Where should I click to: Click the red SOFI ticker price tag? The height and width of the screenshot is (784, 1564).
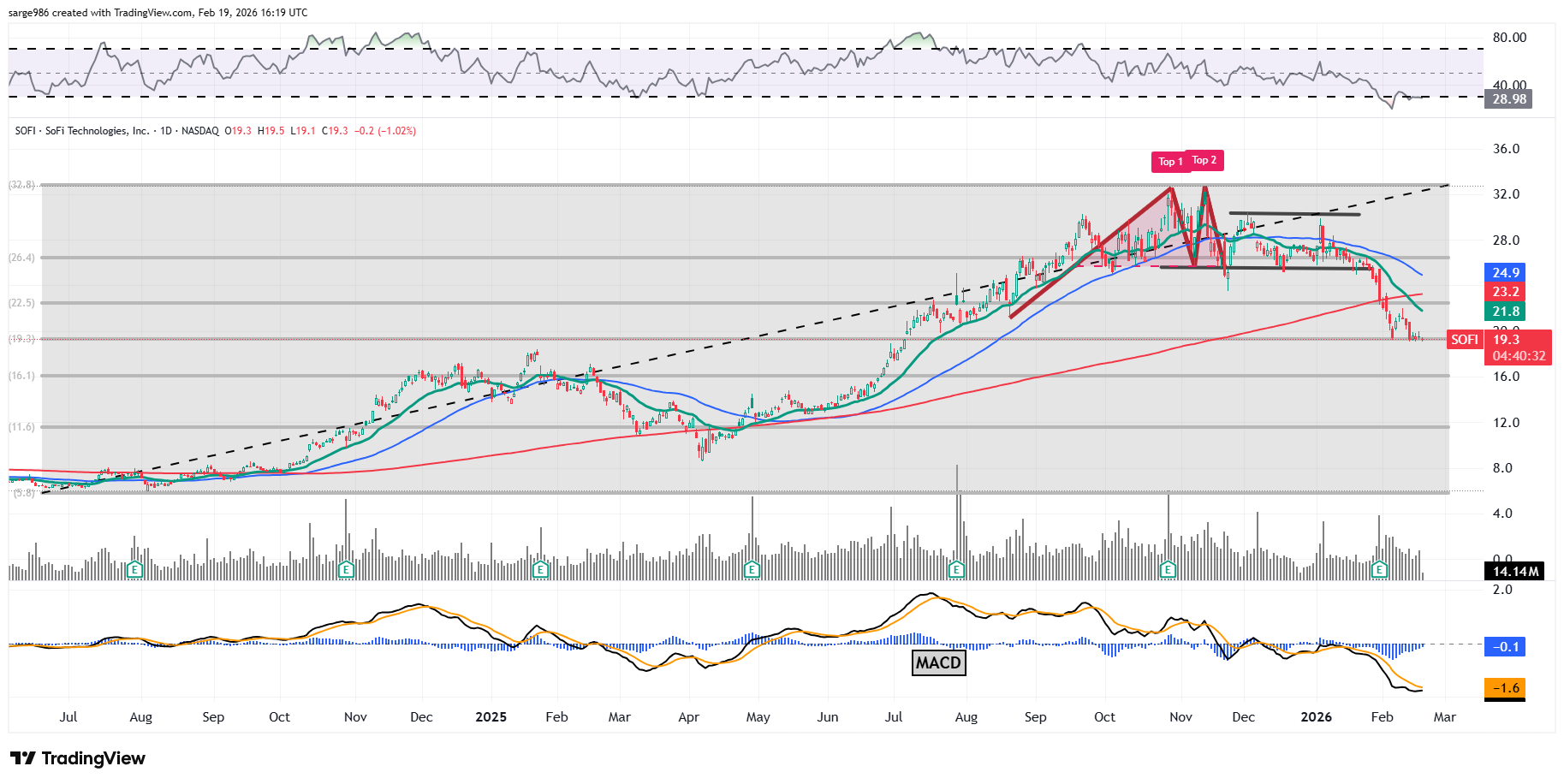point(1464,340)
